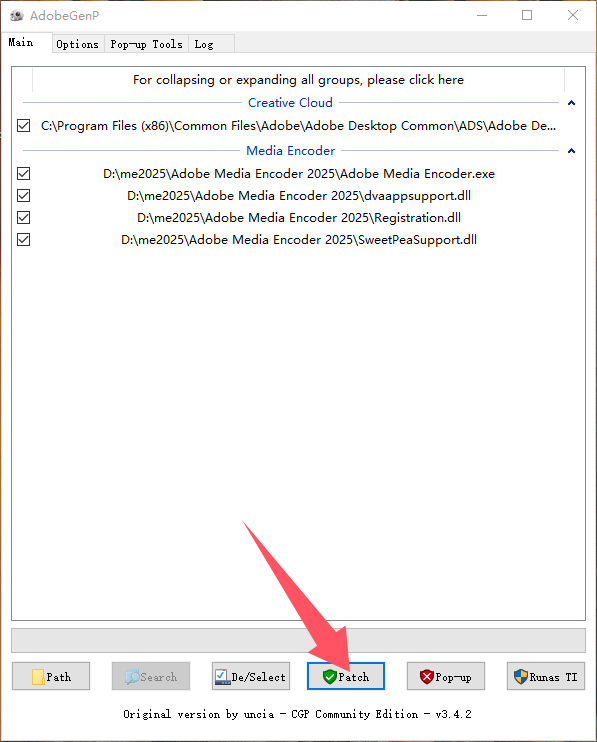Click the Patch button label
Screen dimensions: 597x742
[353, 677]
